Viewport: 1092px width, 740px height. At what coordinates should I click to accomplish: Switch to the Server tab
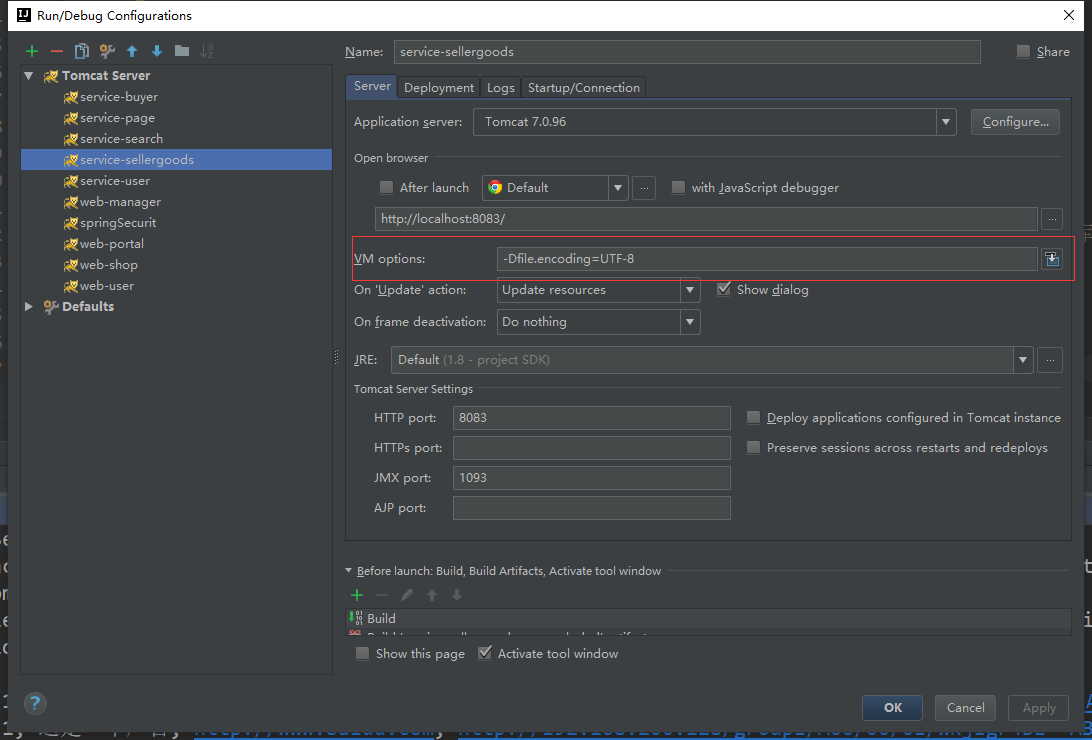point(372,86)
